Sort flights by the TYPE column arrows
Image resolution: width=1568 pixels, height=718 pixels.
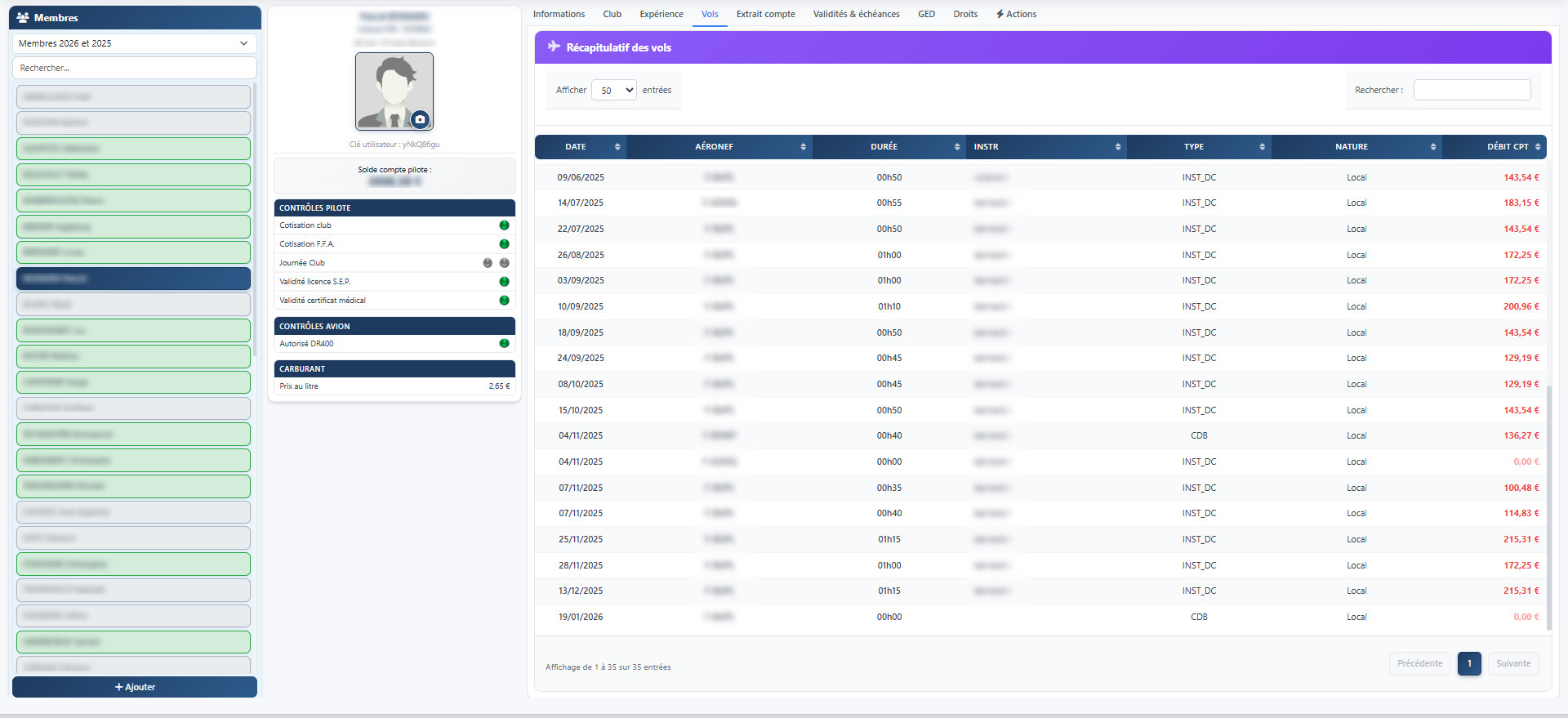point(1262,147)
